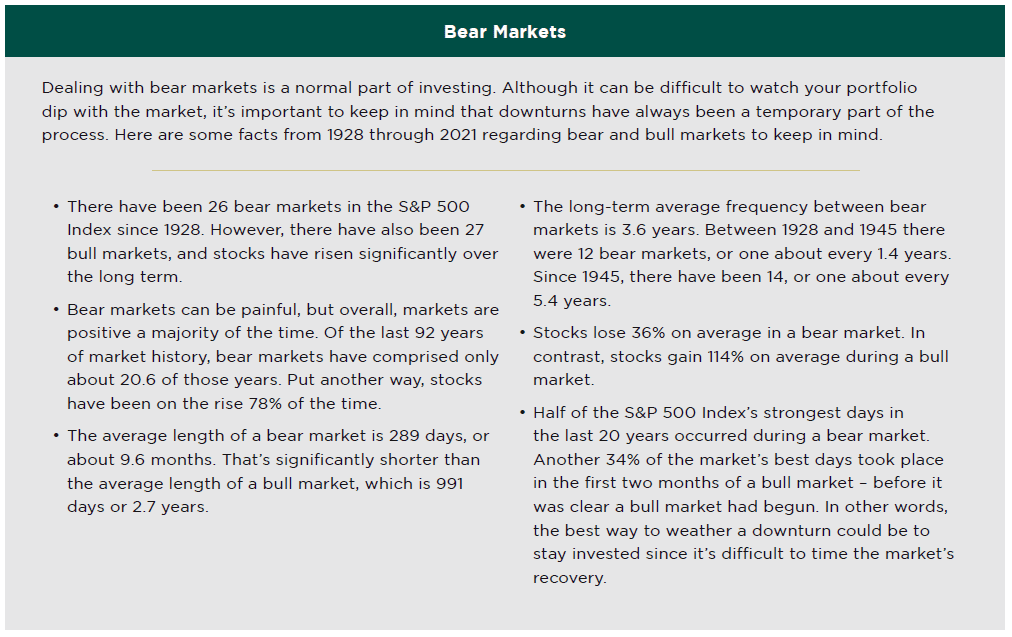Viewport: 1012px width, 637px height.
Task: Click the 'about 20.6 of those years' text
Action: pos(160,380)
